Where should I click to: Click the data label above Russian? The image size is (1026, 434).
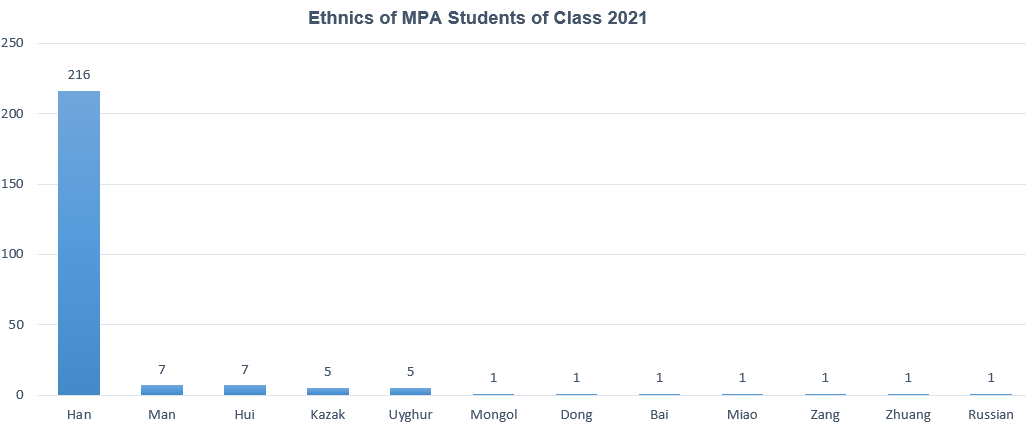point(991,378)
